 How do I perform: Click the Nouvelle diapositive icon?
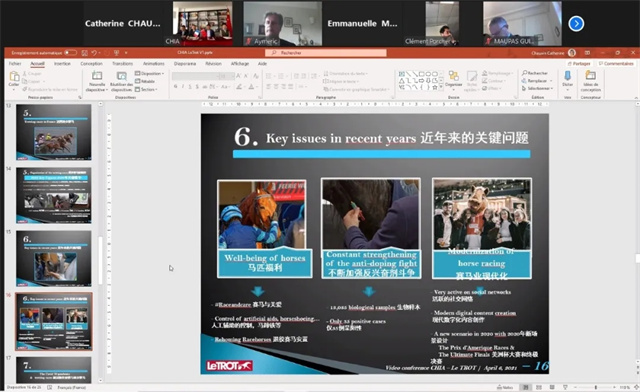click(x=97, y=80)
